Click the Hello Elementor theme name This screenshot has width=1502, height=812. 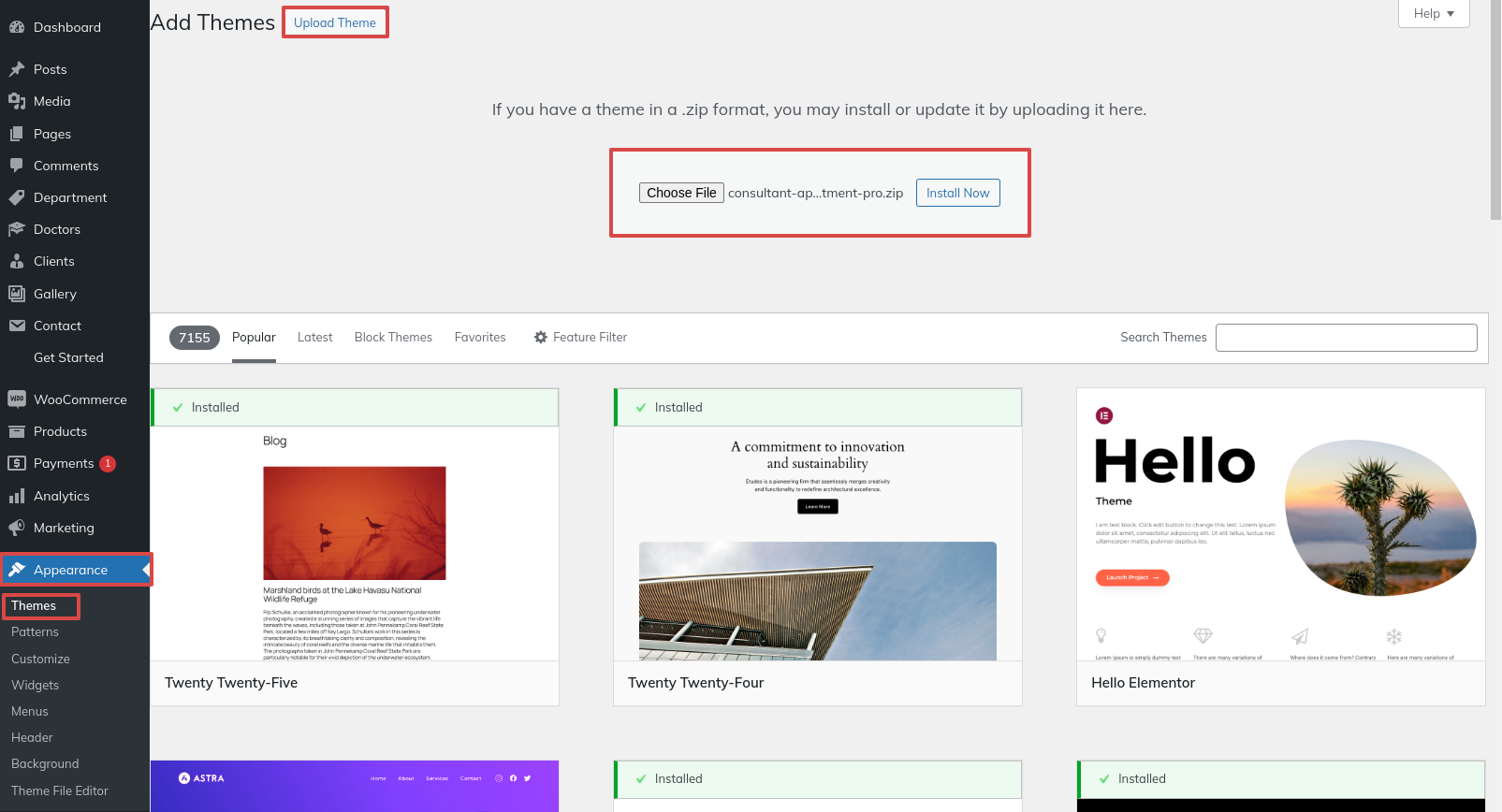[x=1143, y=683]
